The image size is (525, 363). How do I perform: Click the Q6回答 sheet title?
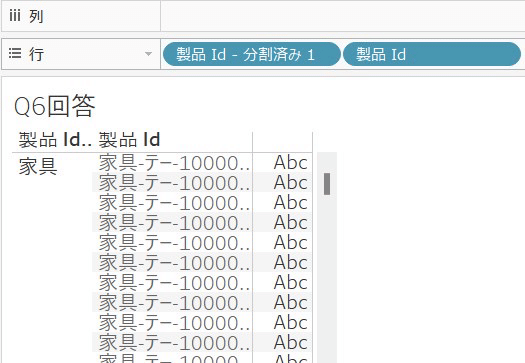(55, 106)
